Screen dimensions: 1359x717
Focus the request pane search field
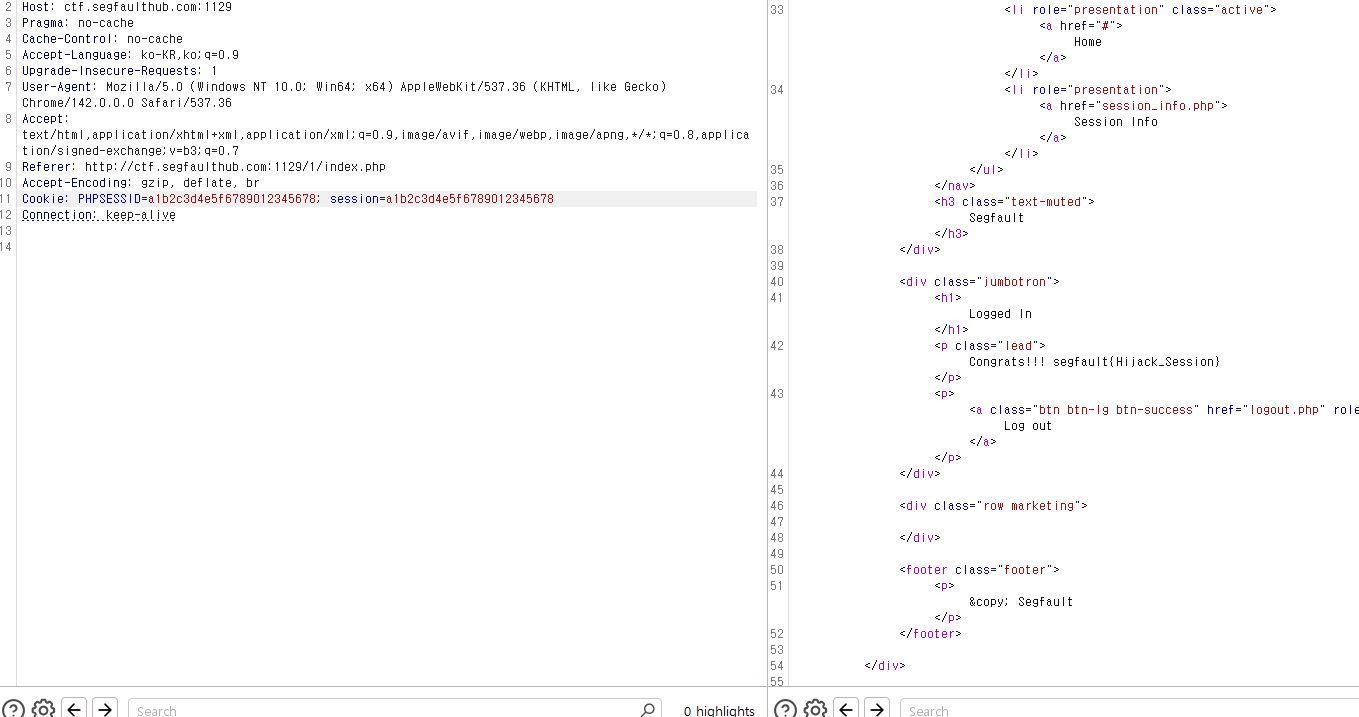380,710
